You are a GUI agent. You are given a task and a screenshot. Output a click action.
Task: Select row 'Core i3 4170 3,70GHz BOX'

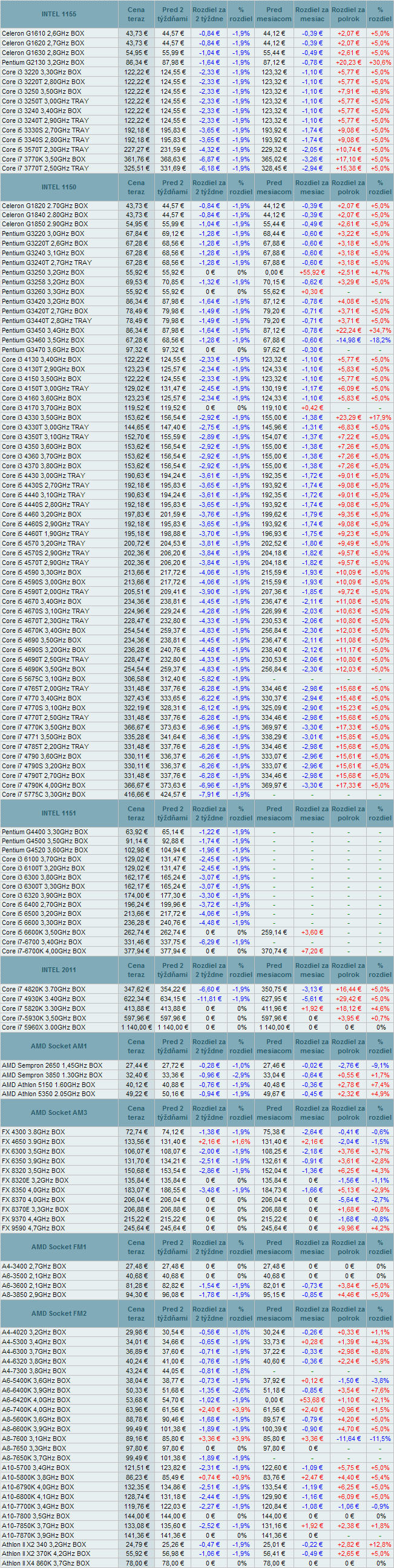pos(197,408)
